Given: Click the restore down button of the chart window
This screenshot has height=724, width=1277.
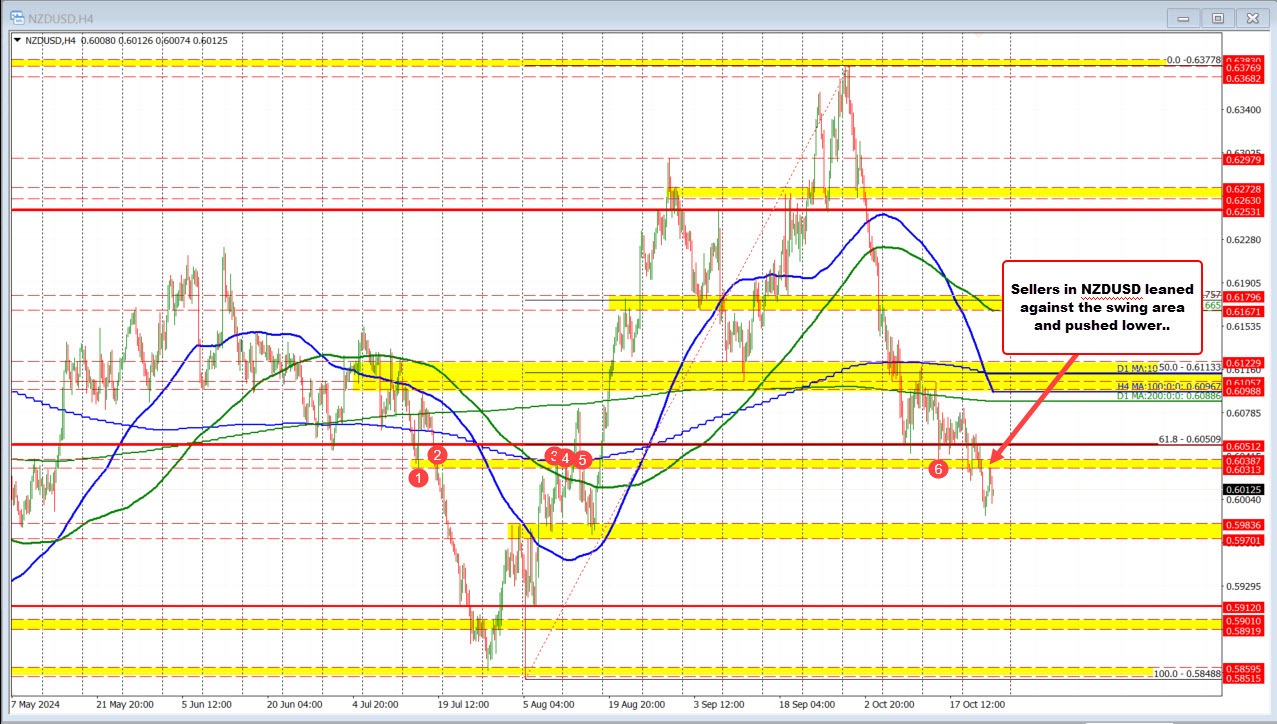Looking at the screenshot, I should click(1217, 17).
